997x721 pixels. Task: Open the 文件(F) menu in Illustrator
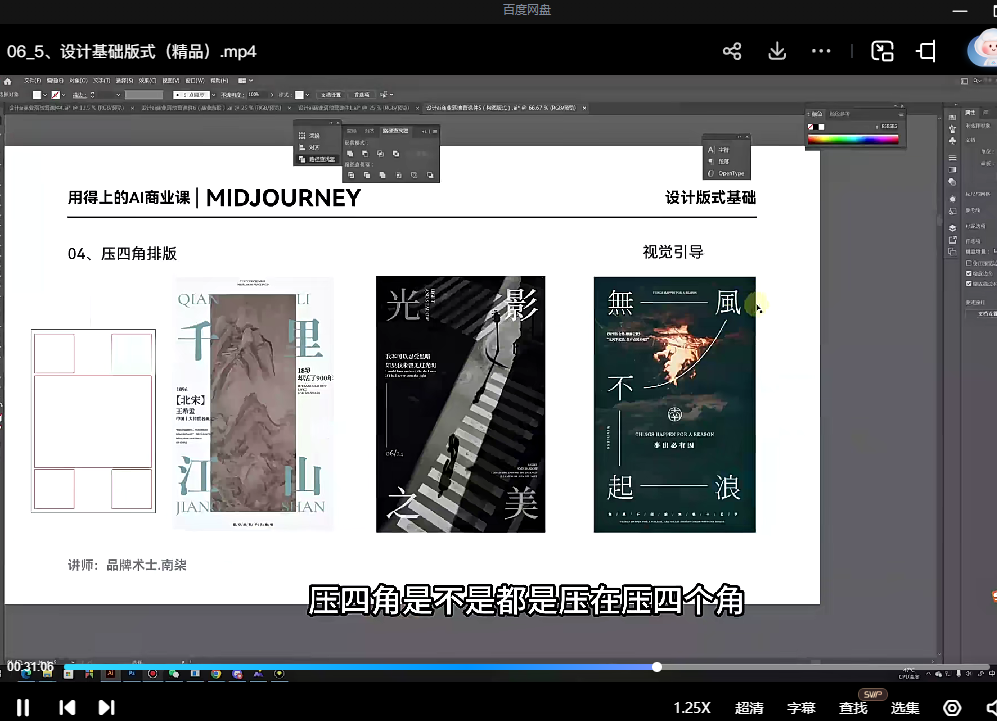pyautogui.click(x=32, y=81)
